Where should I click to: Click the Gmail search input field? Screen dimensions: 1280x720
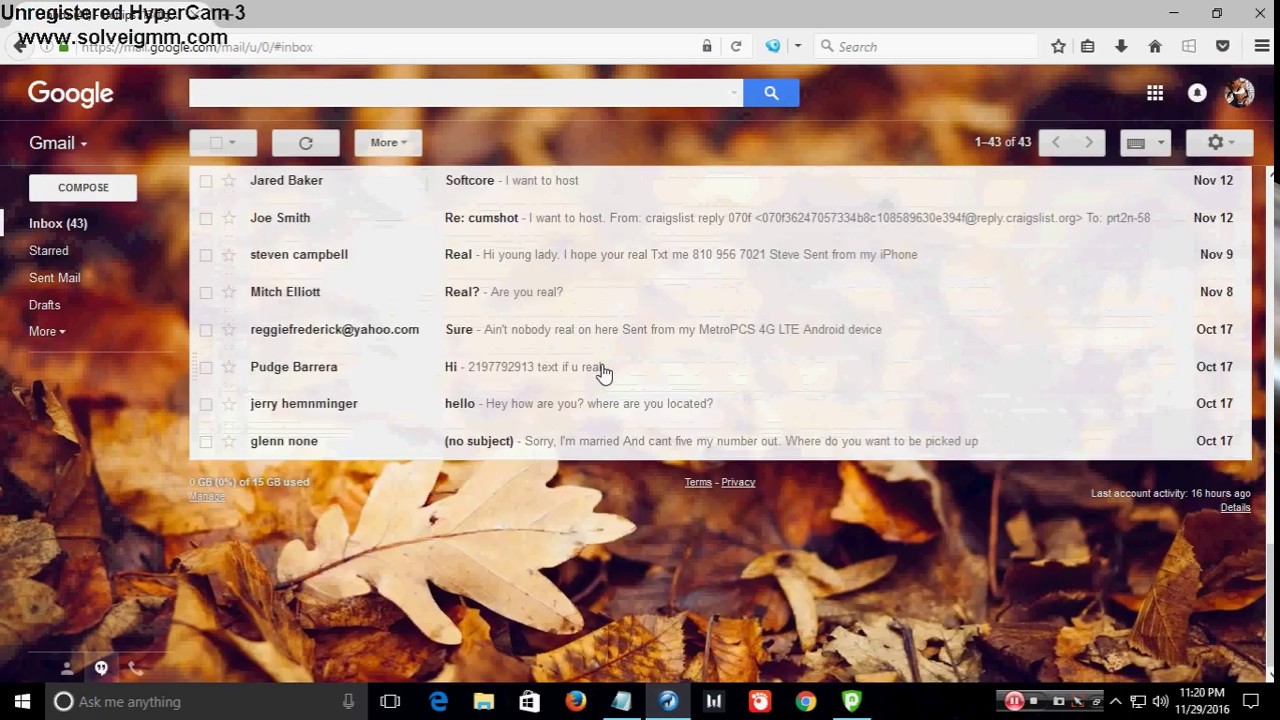pos(458,93)
